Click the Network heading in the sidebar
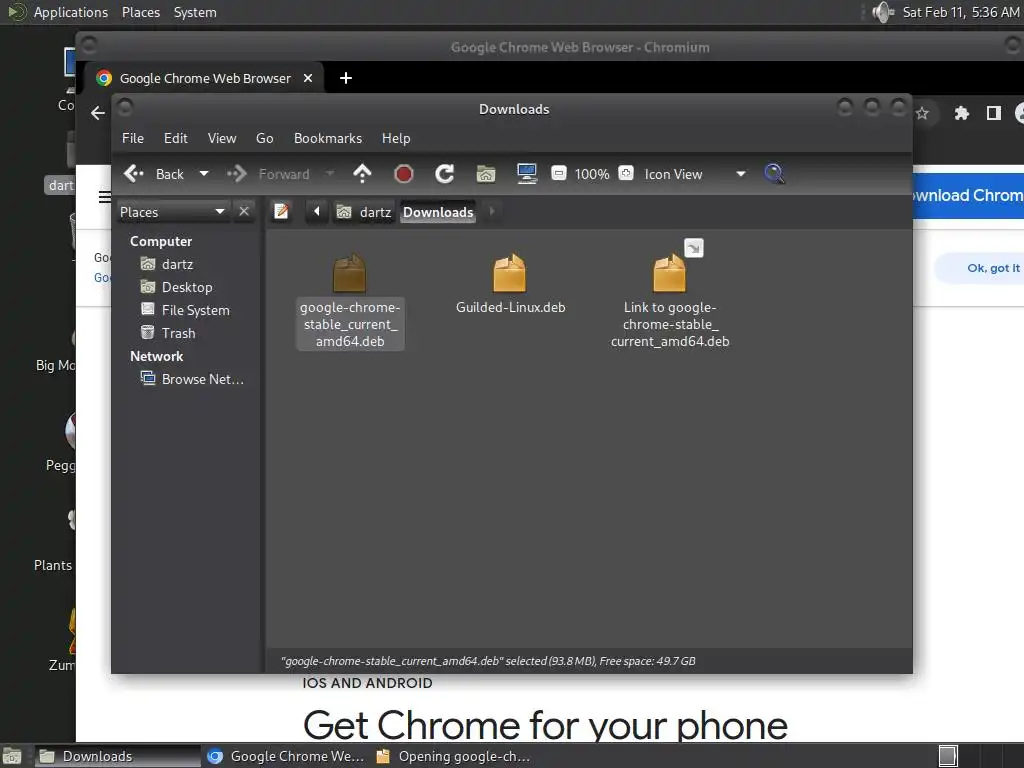 157,357
